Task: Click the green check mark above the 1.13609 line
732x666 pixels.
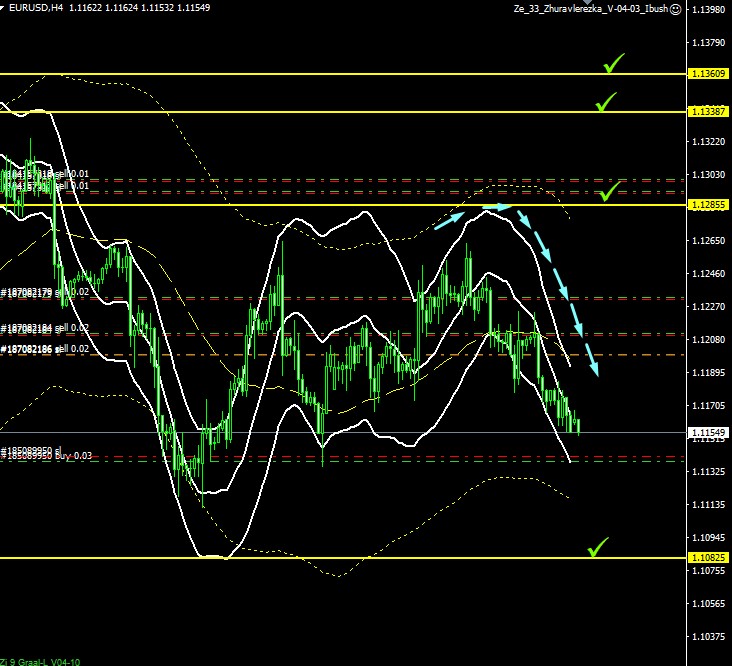Action: click(614, 64)
